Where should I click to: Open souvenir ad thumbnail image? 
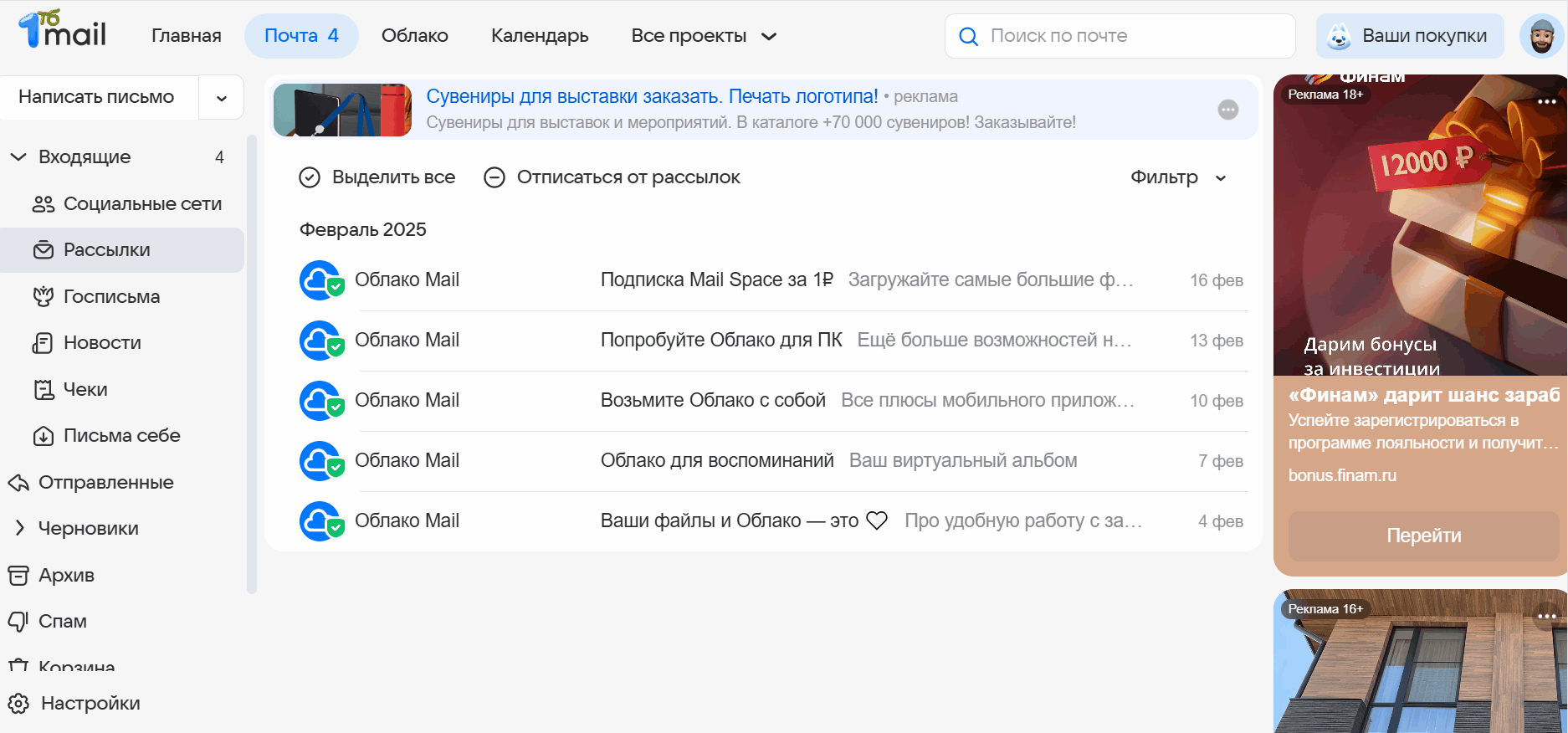(342, 110)
